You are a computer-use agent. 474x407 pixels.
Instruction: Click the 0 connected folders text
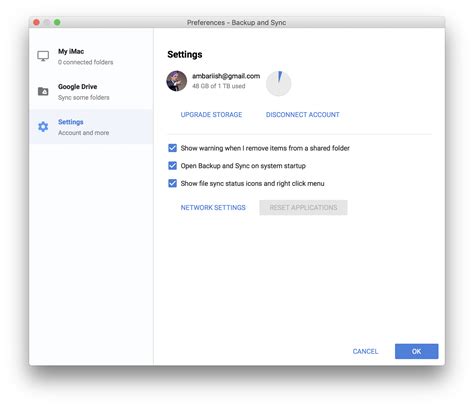pos(85,62)
